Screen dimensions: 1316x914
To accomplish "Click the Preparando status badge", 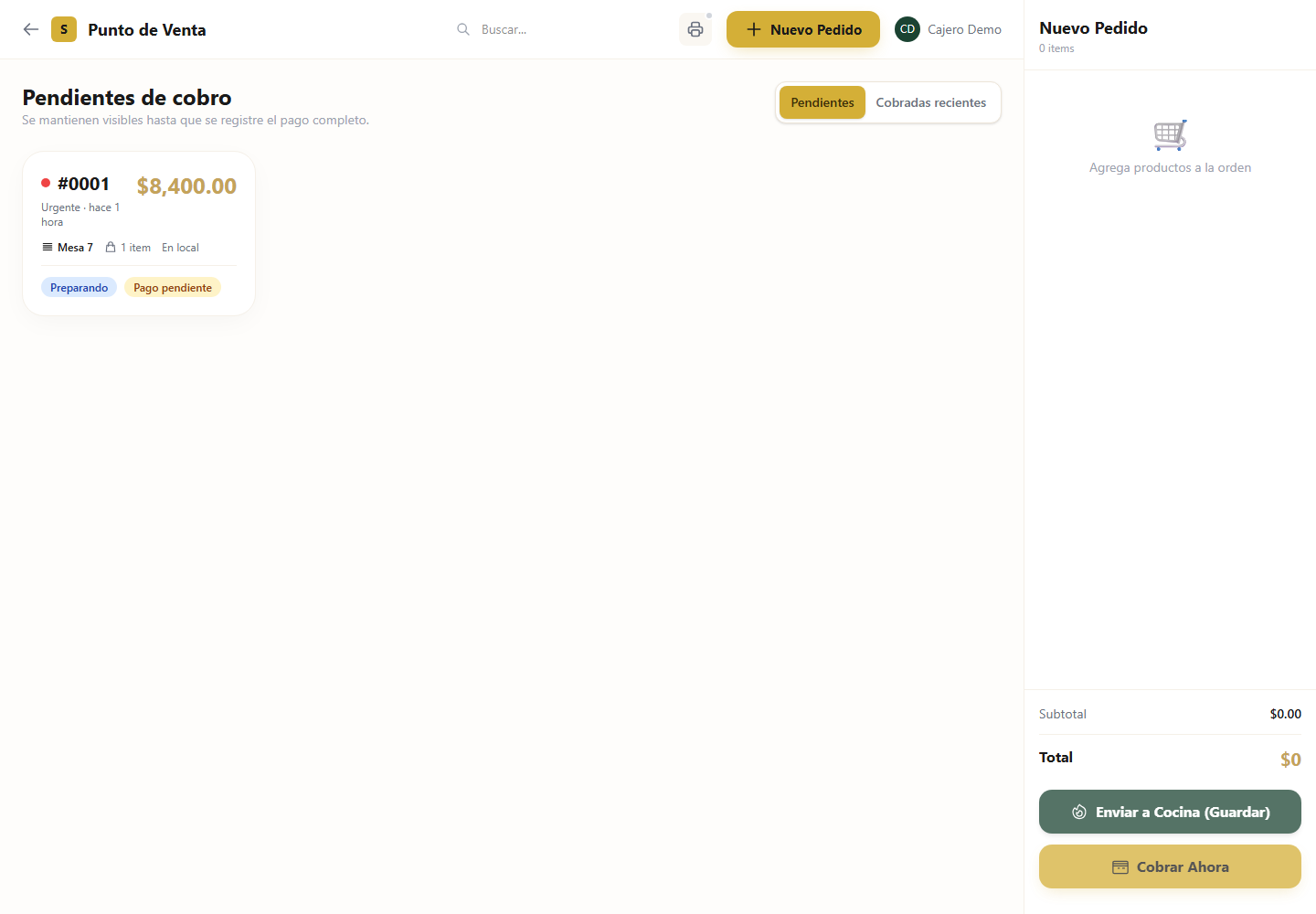I will 80,288.
